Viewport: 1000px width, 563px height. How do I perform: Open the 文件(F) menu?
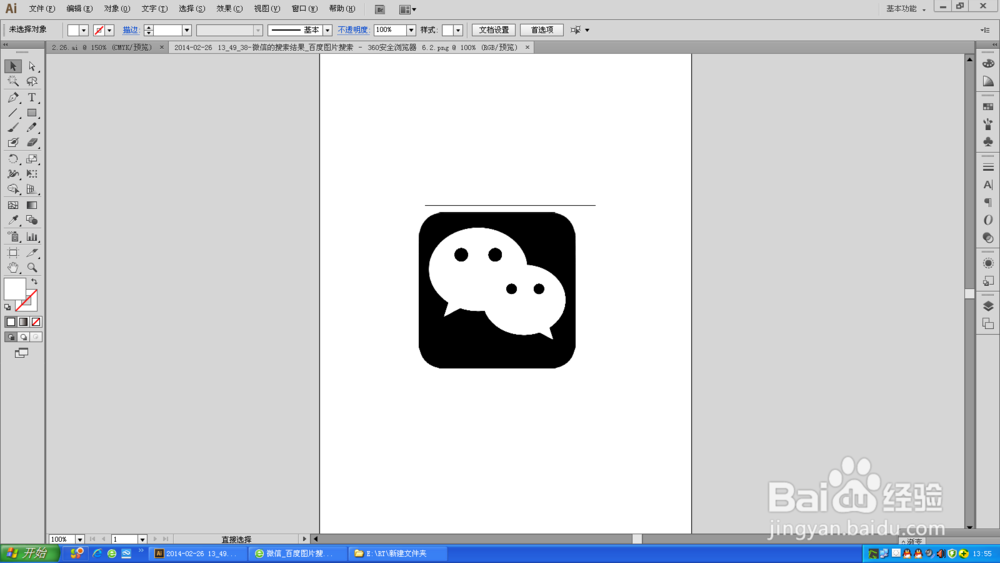coord(42,9)
